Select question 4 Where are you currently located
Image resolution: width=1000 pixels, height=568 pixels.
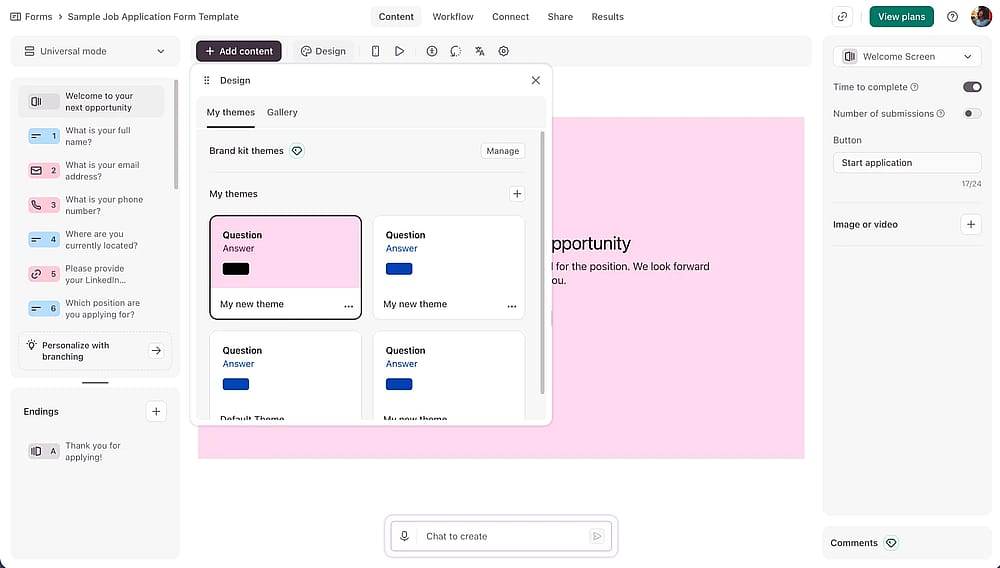91,239
